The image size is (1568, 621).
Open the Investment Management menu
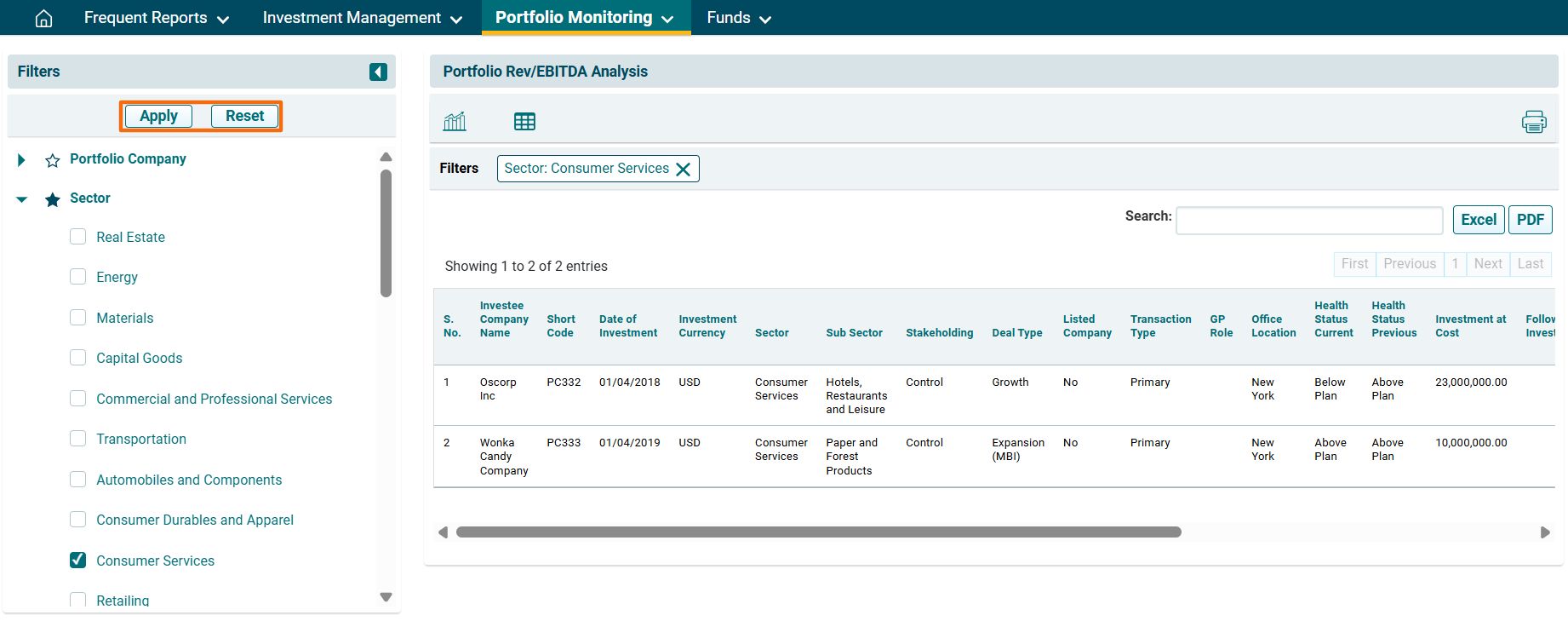tap(362, 18)
